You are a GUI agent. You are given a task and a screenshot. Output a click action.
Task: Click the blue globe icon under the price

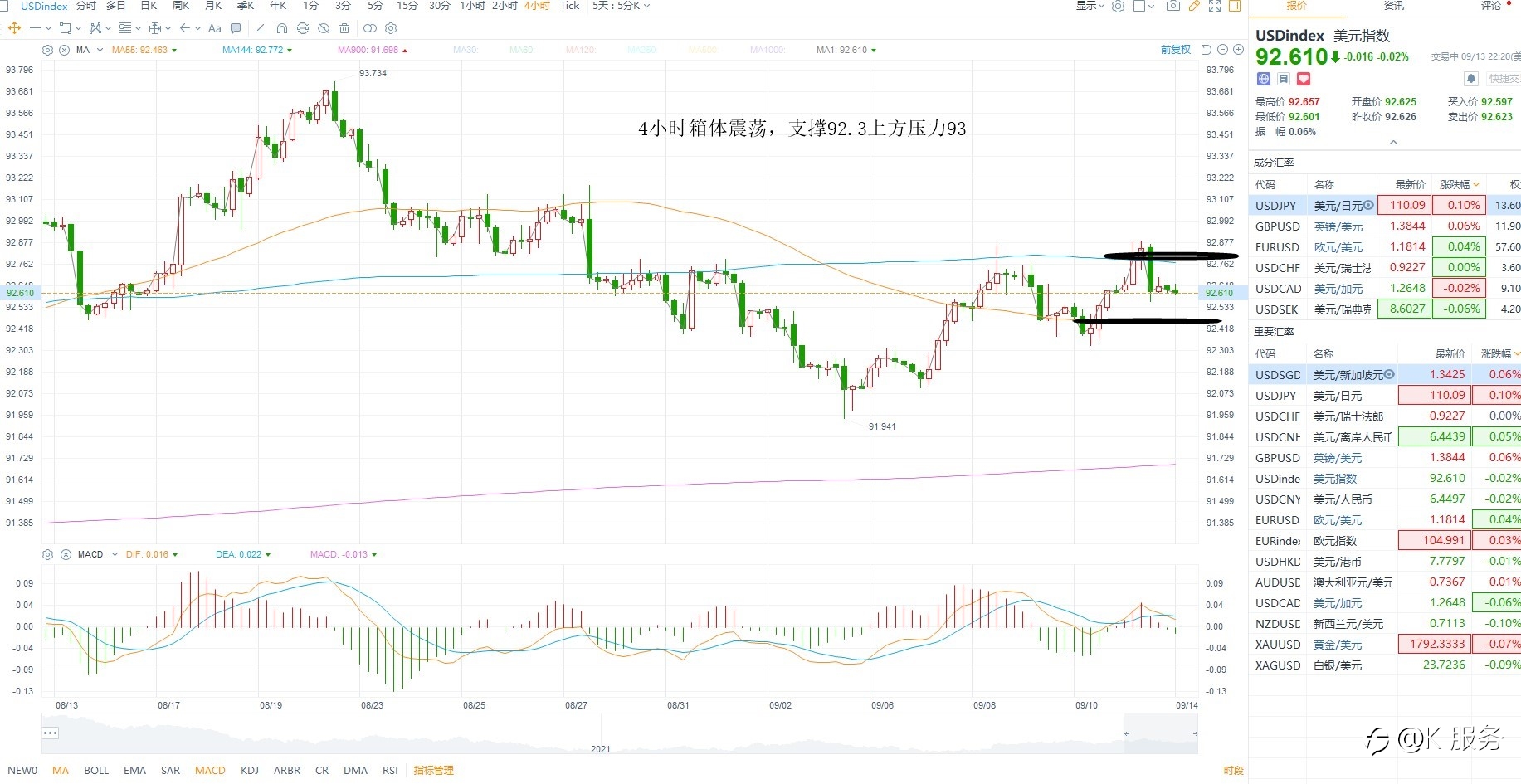[1264, 79]
